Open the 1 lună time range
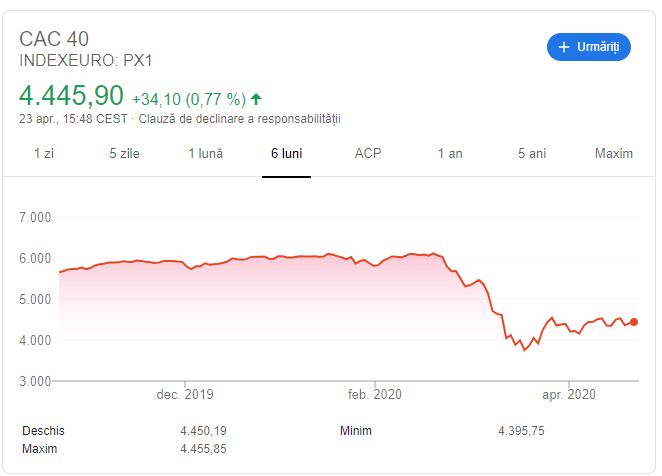The height and width of the screenshot is (476, 662). click(x=205, y=153)
